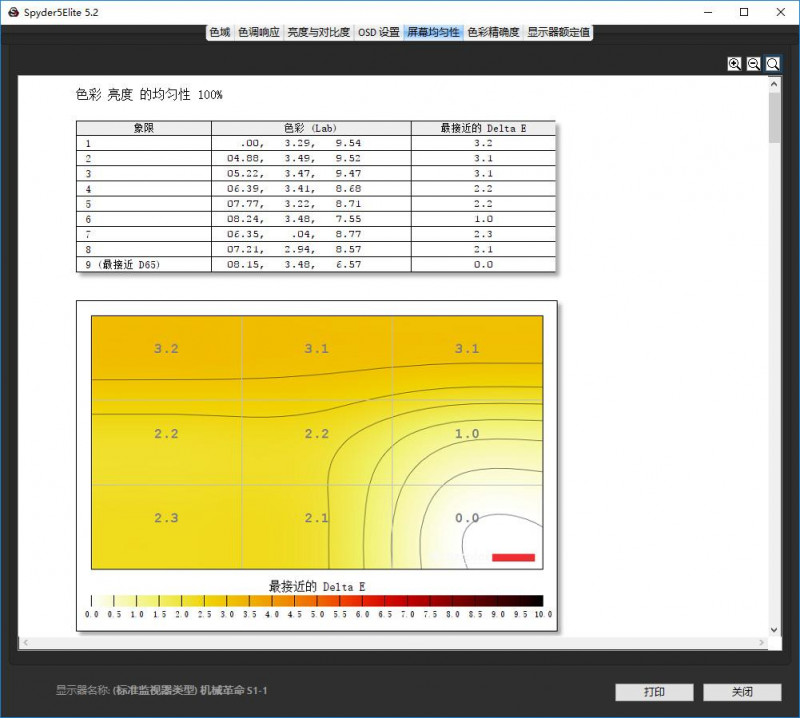Click the zoom out magnifier icon
This screenshot has width=800, height=718.
coord(754,63)
